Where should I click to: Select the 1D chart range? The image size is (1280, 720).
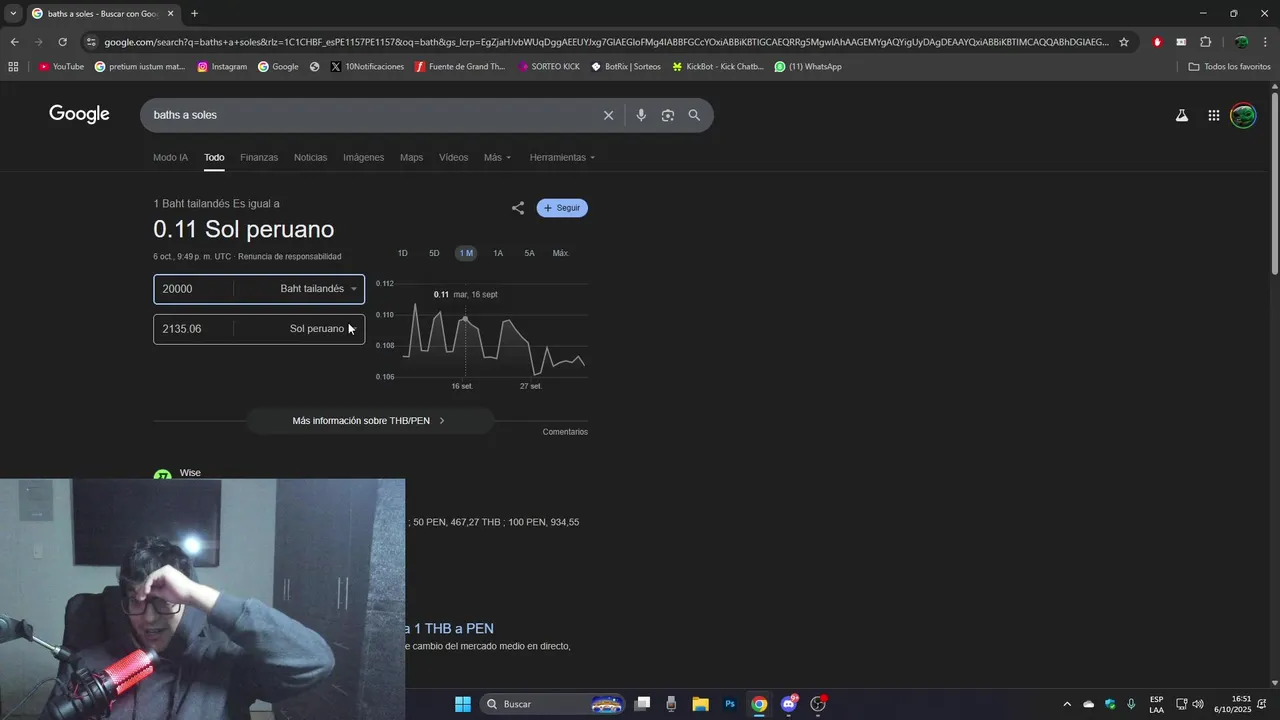click(x=403, y=253)
